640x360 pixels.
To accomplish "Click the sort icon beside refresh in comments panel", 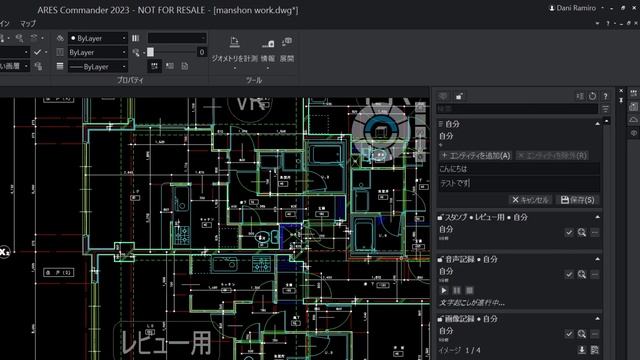I will click(580, 96).
